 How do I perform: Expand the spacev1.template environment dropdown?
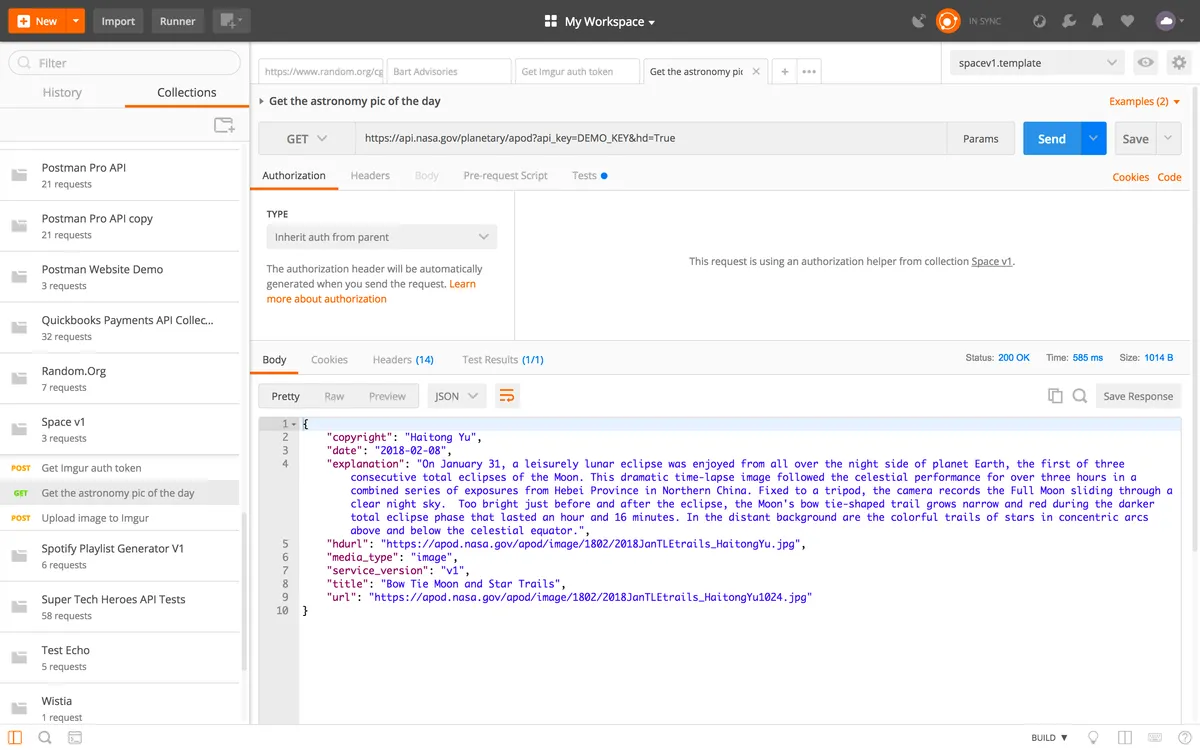[1037, 63]
